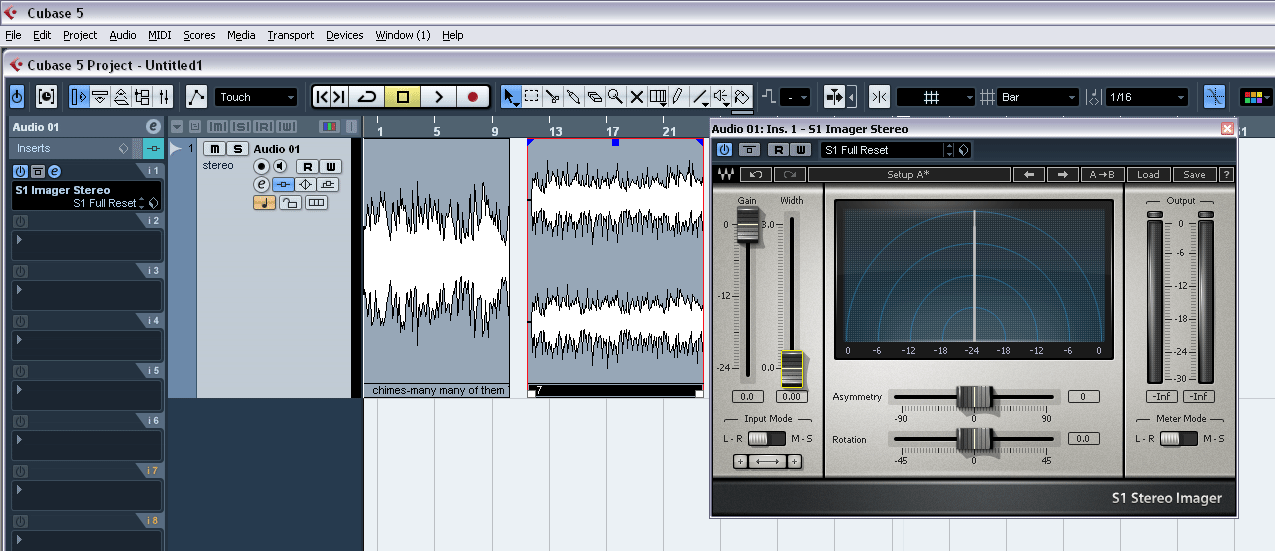The width and height of the screenshot is (1275, 551).
Task: Enable Write automation W on Audio 01 track
Action: click(330, 166)
